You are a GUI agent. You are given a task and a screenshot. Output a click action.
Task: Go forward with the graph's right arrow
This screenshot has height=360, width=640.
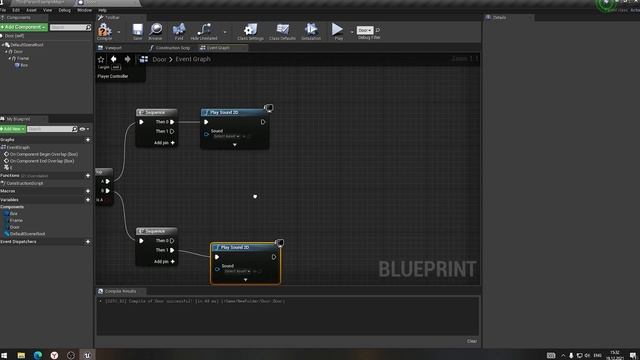point(127,59)
